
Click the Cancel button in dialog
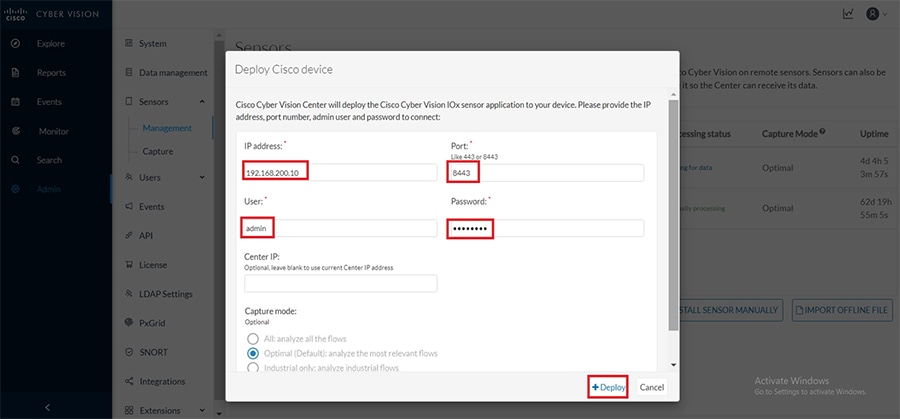(x=651, y=387)
